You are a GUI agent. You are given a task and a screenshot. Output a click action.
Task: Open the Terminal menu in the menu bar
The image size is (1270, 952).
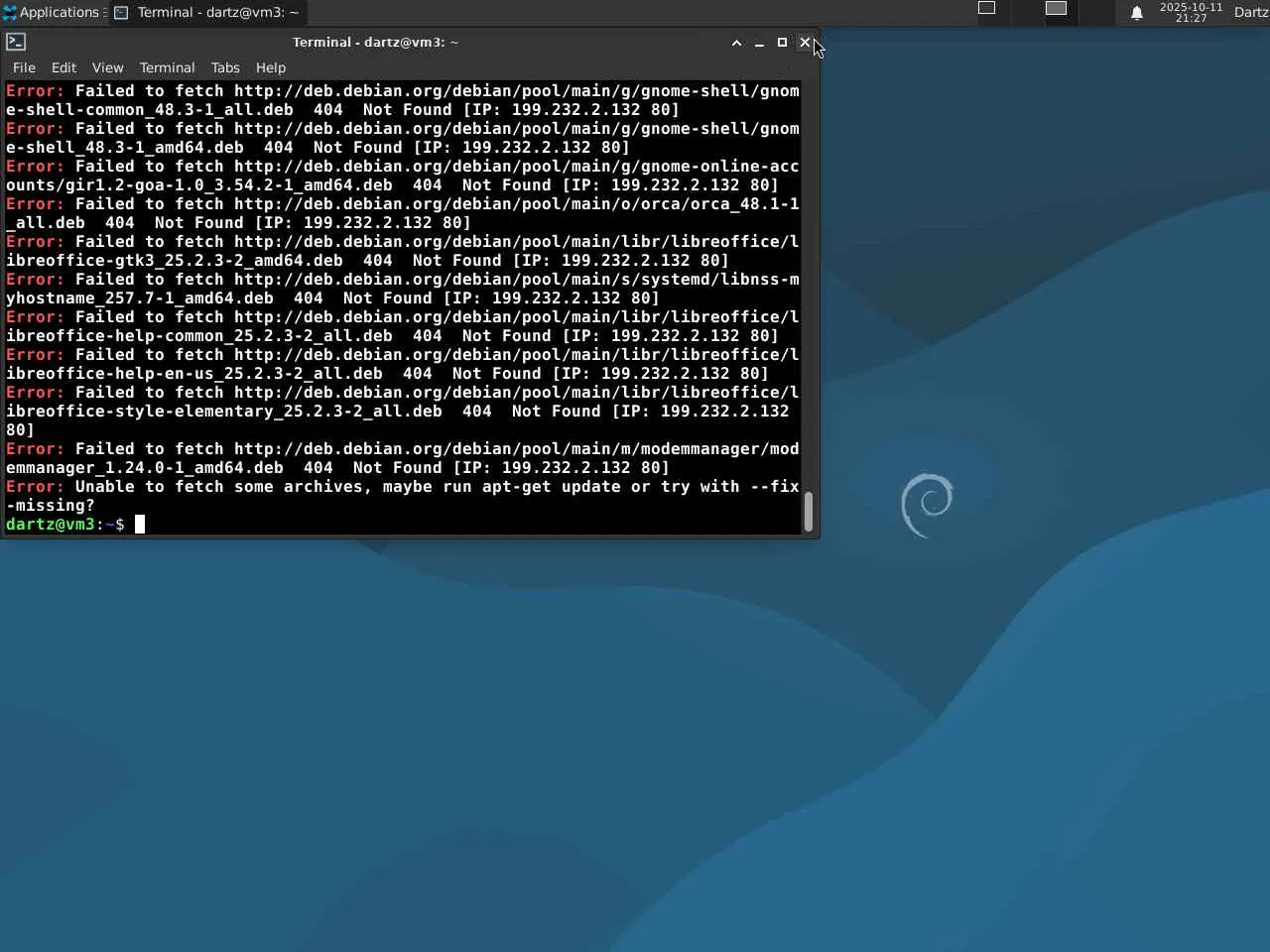pyautogui.click(x=167, y=67)
